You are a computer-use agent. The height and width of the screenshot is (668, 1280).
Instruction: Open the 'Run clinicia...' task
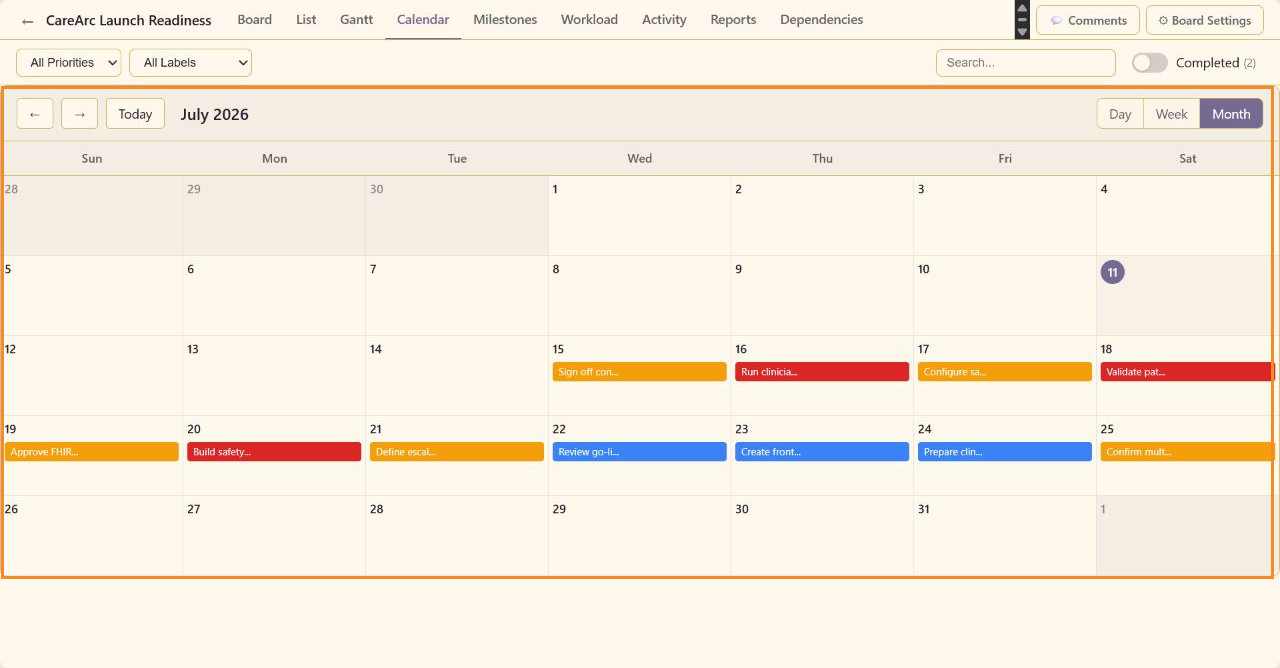[x=822, y=372]
